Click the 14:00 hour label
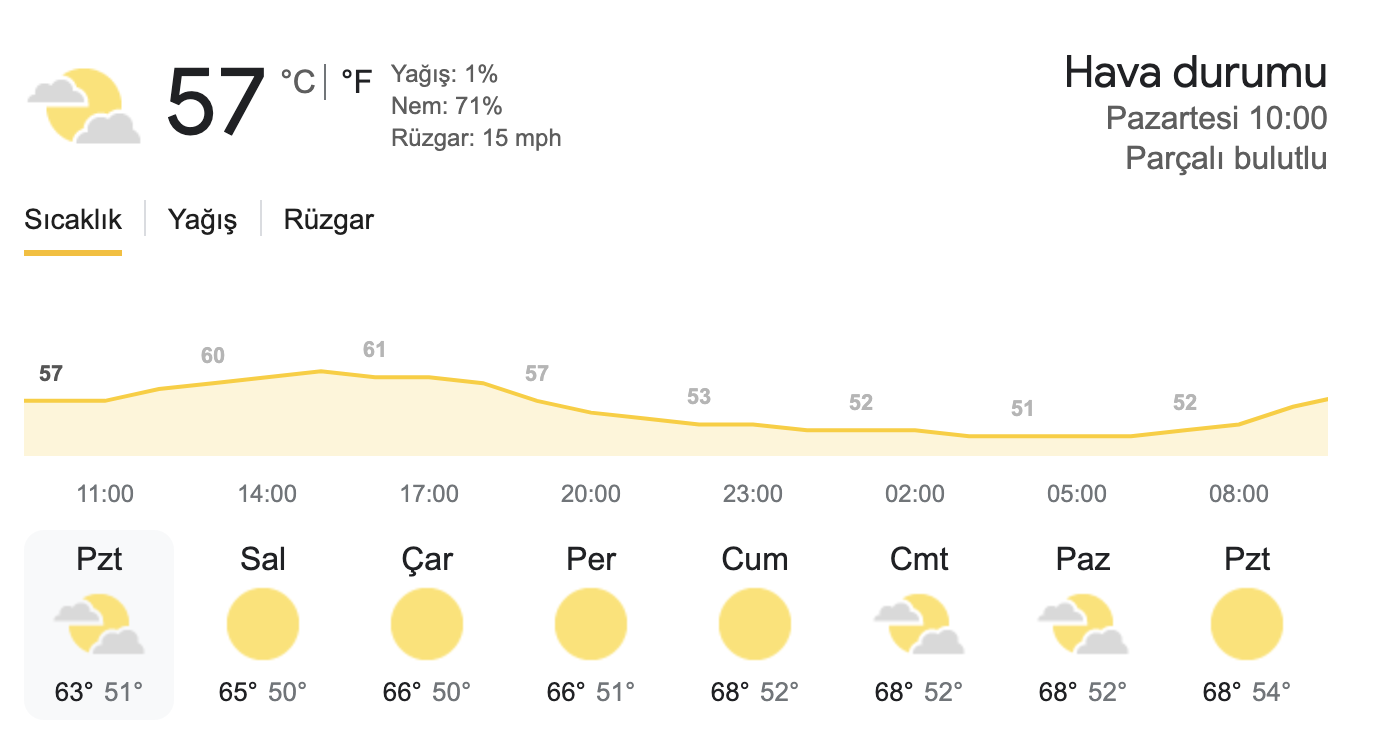Viewport: 1382px width, 748px height. point(267,493)
